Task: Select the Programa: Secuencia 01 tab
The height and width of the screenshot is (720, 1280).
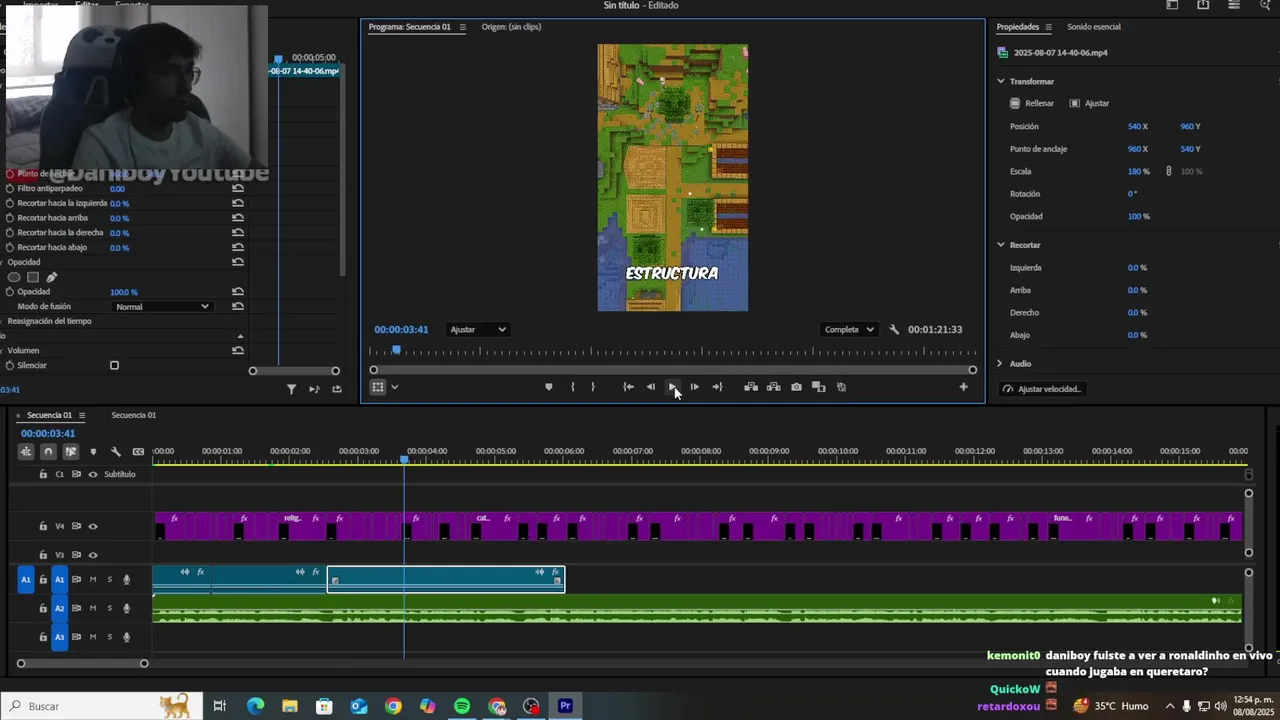Action: click(x=409, y=27)
